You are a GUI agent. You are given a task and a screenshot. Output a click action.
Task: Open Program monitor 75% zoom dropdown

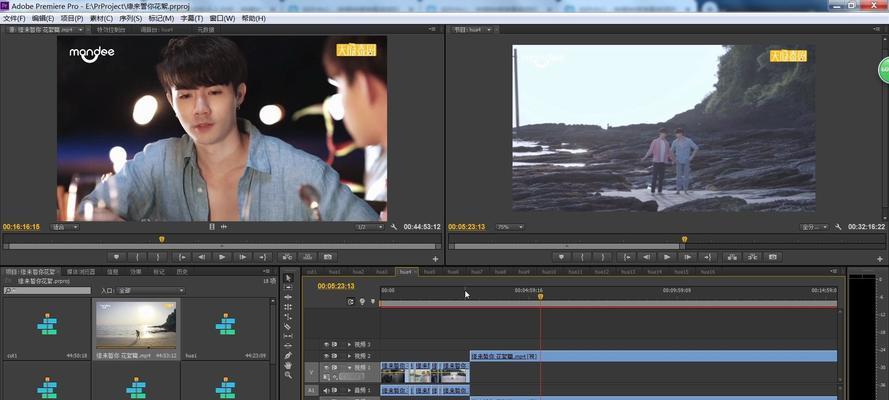tap(510, 227)
